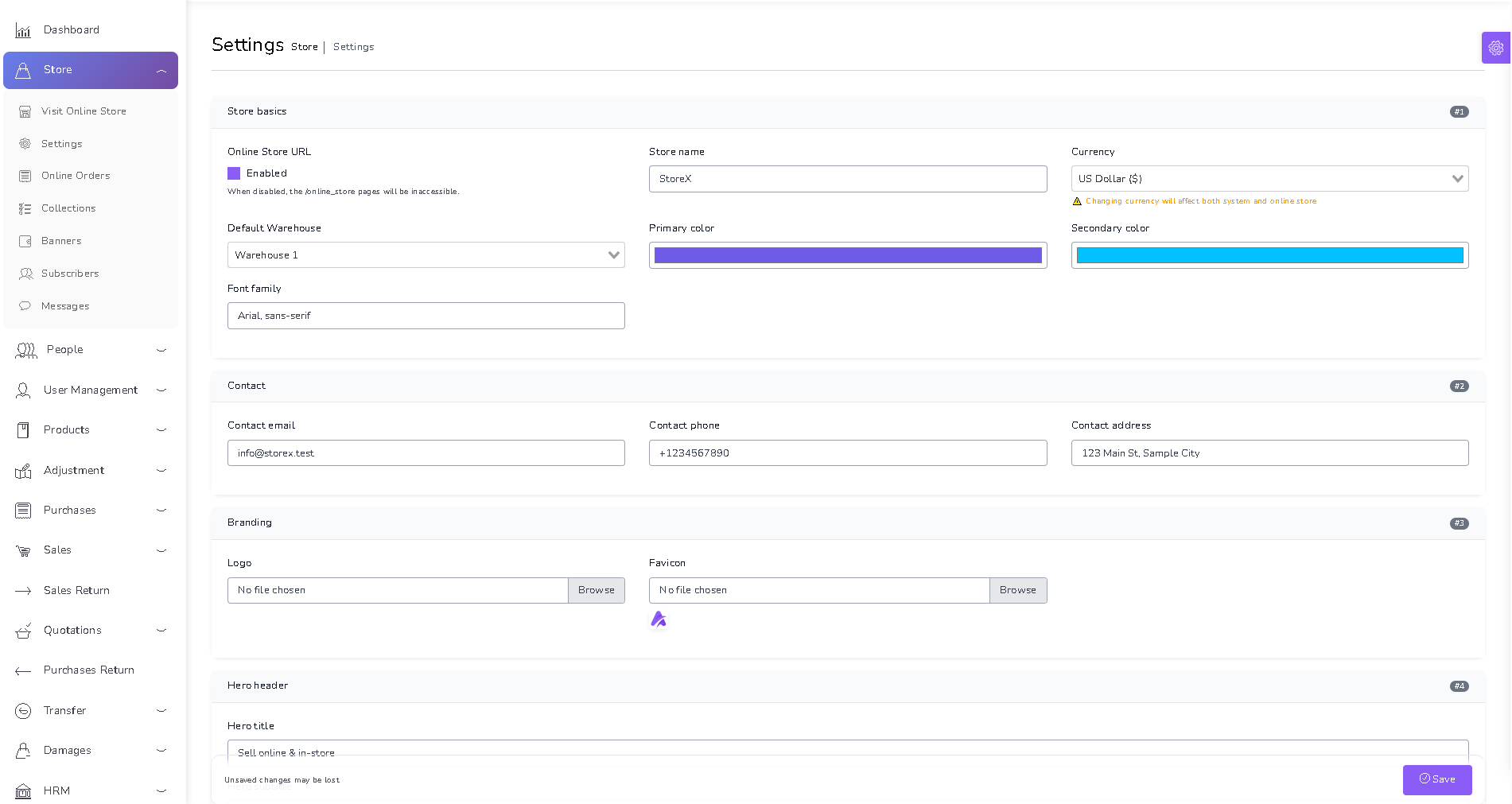Expand the Products sidebar section

[67, 429]
